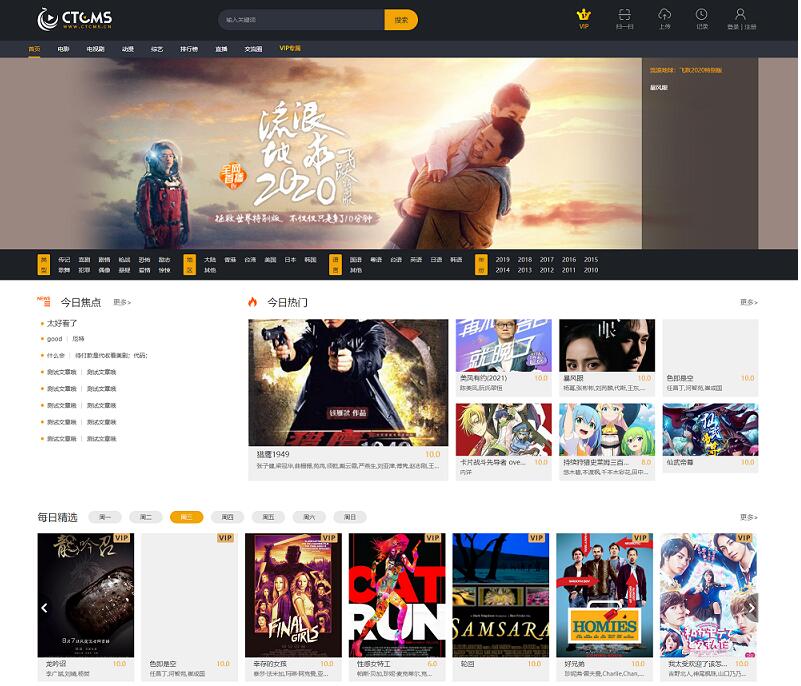
Task: Open the Homies poster
Action: [x=604, y=595]
